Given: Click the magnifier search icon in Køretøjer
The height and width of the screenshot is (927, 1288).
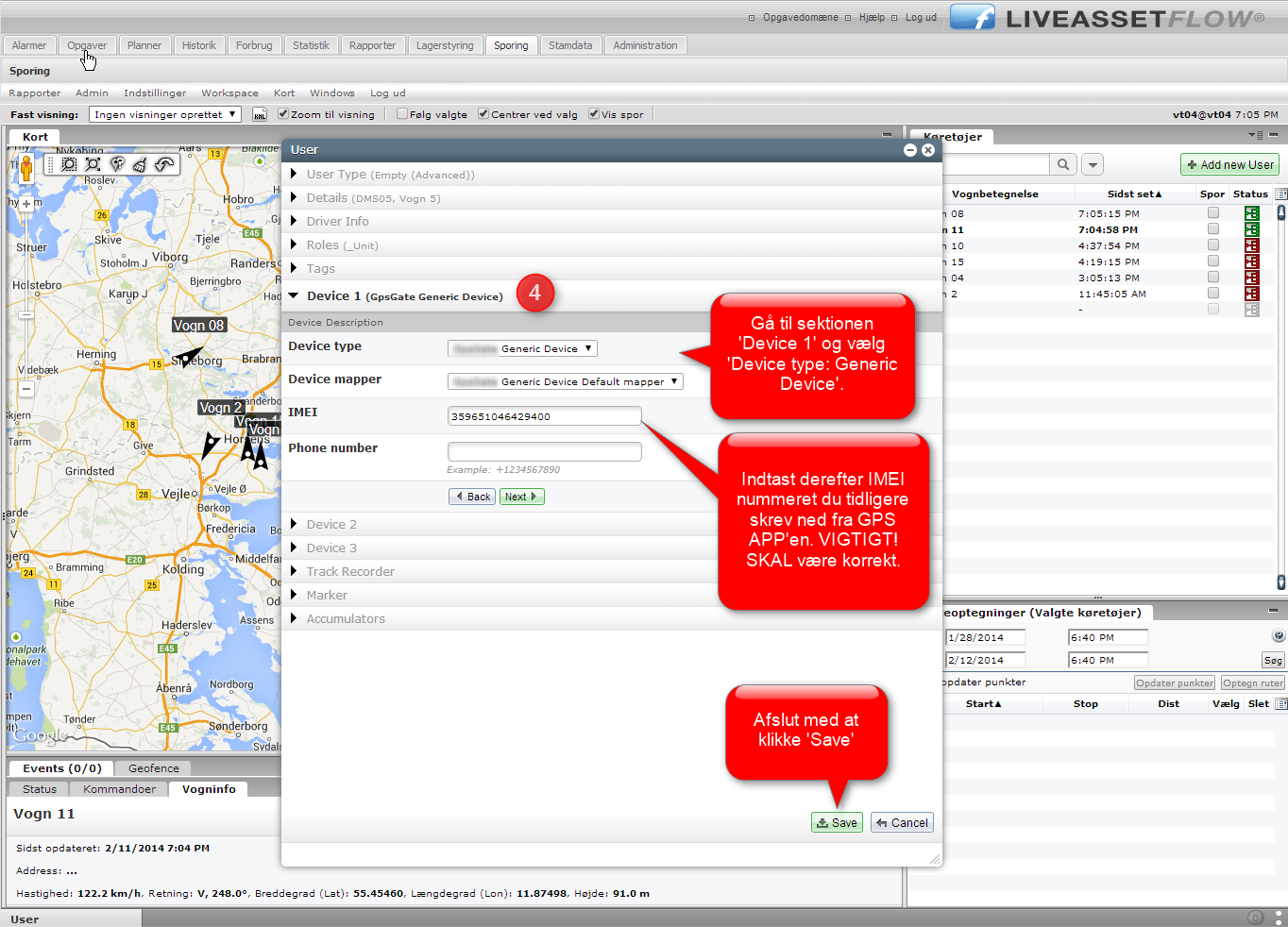Looking at the screenshot, I should [x=1063, y=164].
